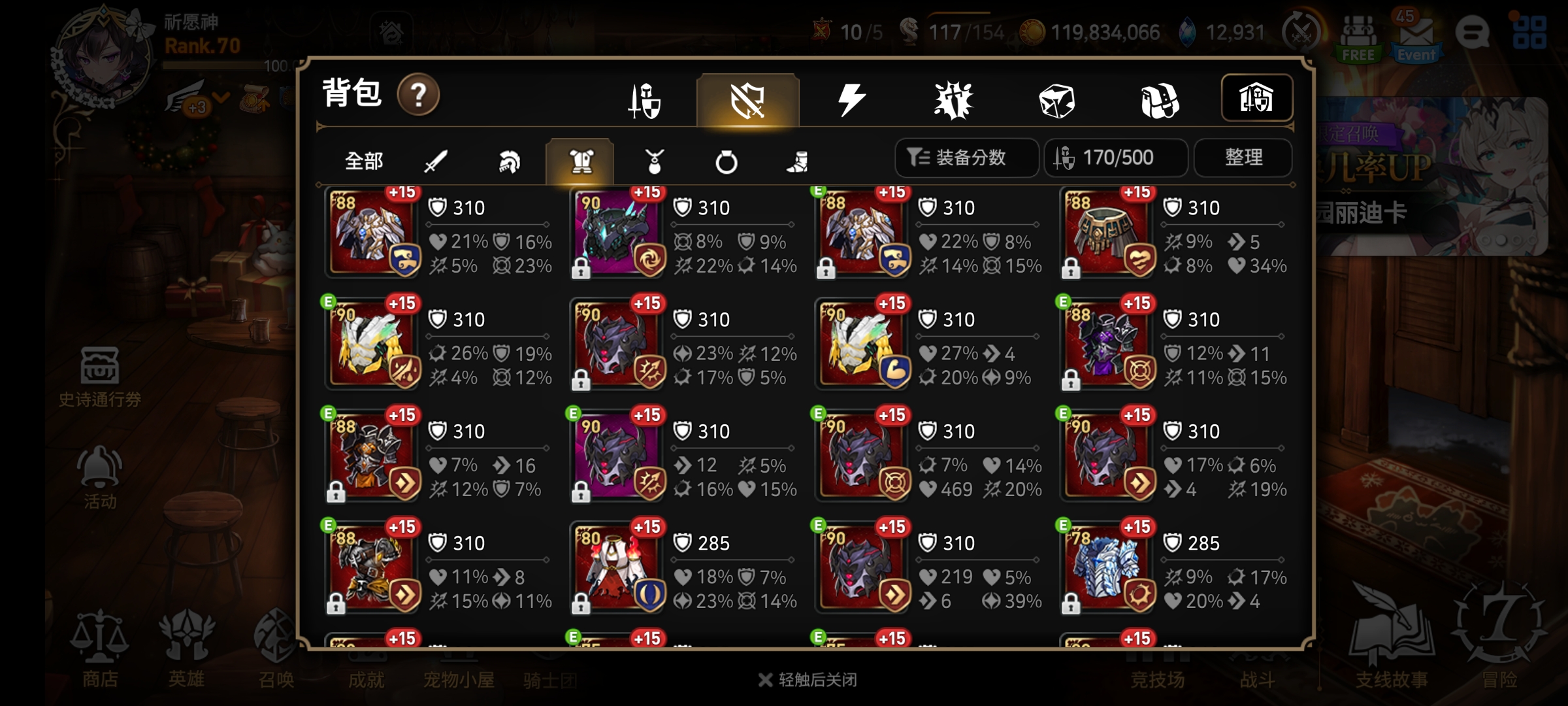The image size is (1568, 706).
Task: Click the 整理 organize button
Action: (1243, 158)
